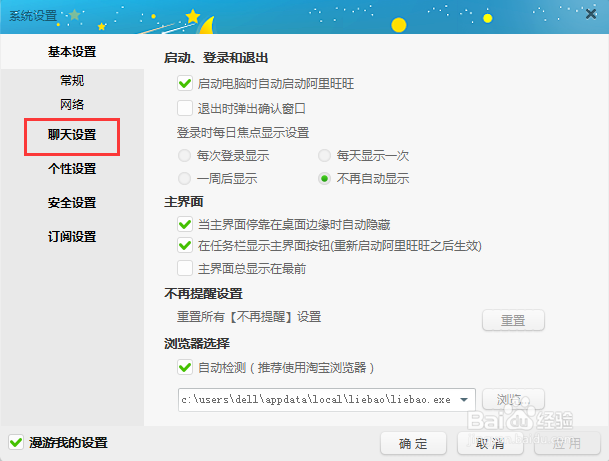
Task: Open 订阅设置 section
Action: [x=72, y=236]
